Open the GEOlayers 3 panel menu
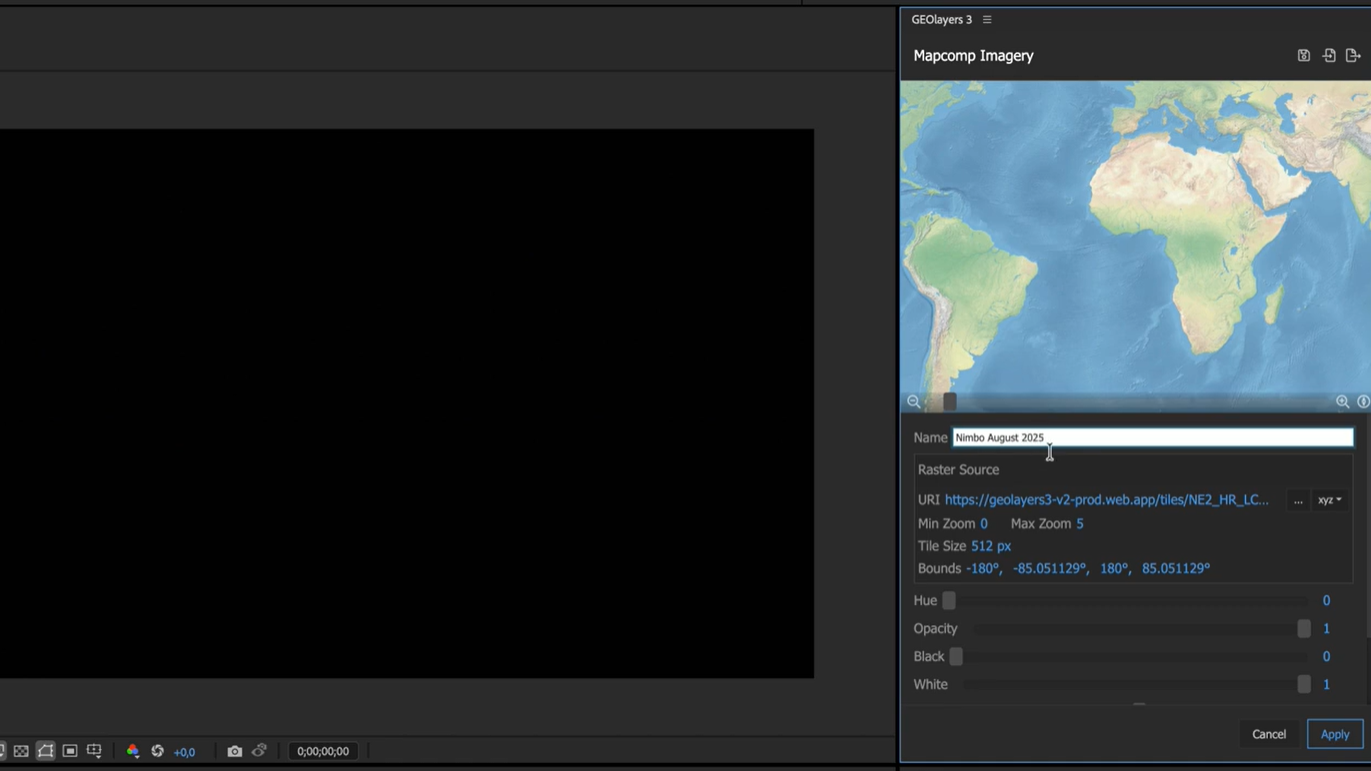Viewport: 1371px width, 771px height. coord(987,20)
